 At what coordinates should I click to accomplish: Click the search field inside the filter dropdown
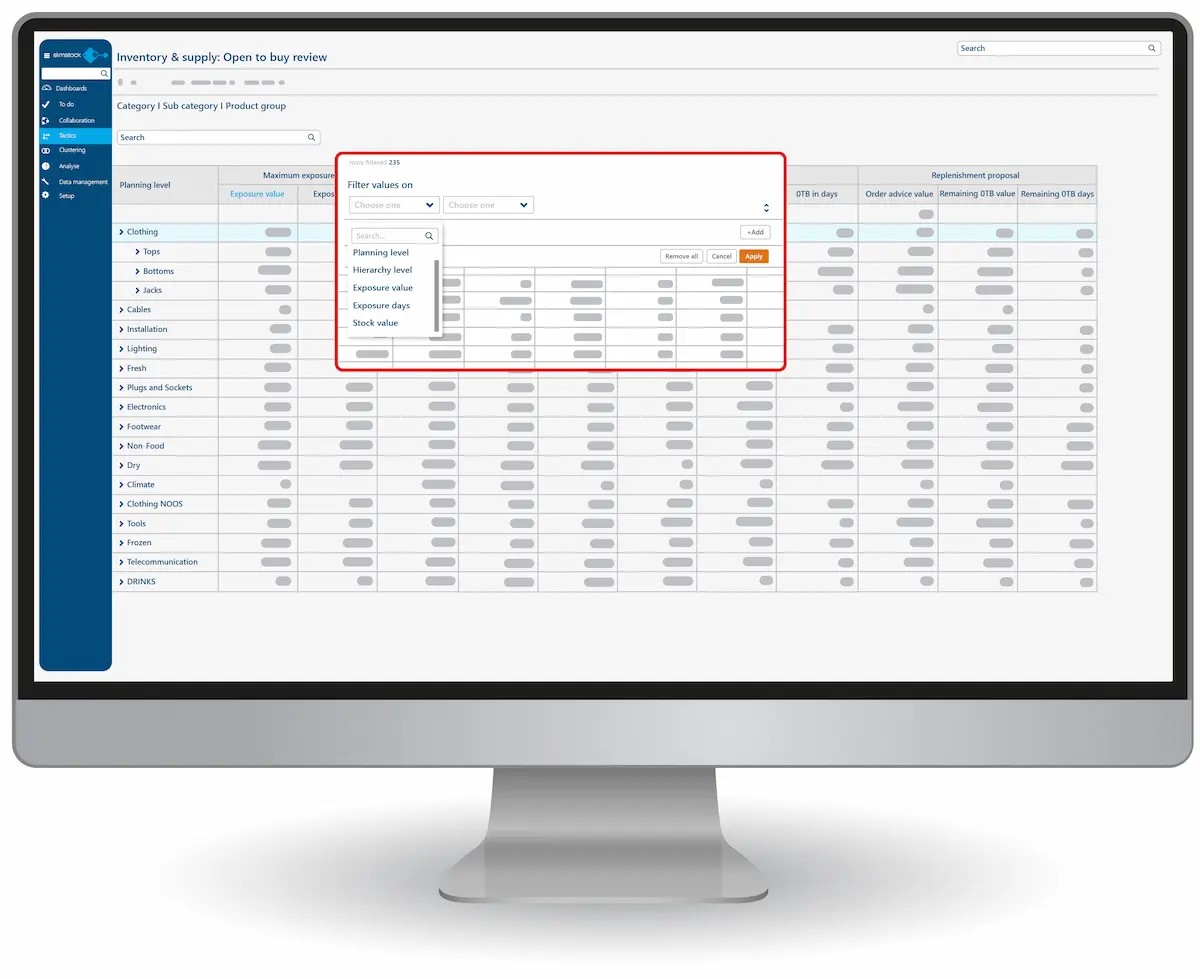(x=388, y=236)
